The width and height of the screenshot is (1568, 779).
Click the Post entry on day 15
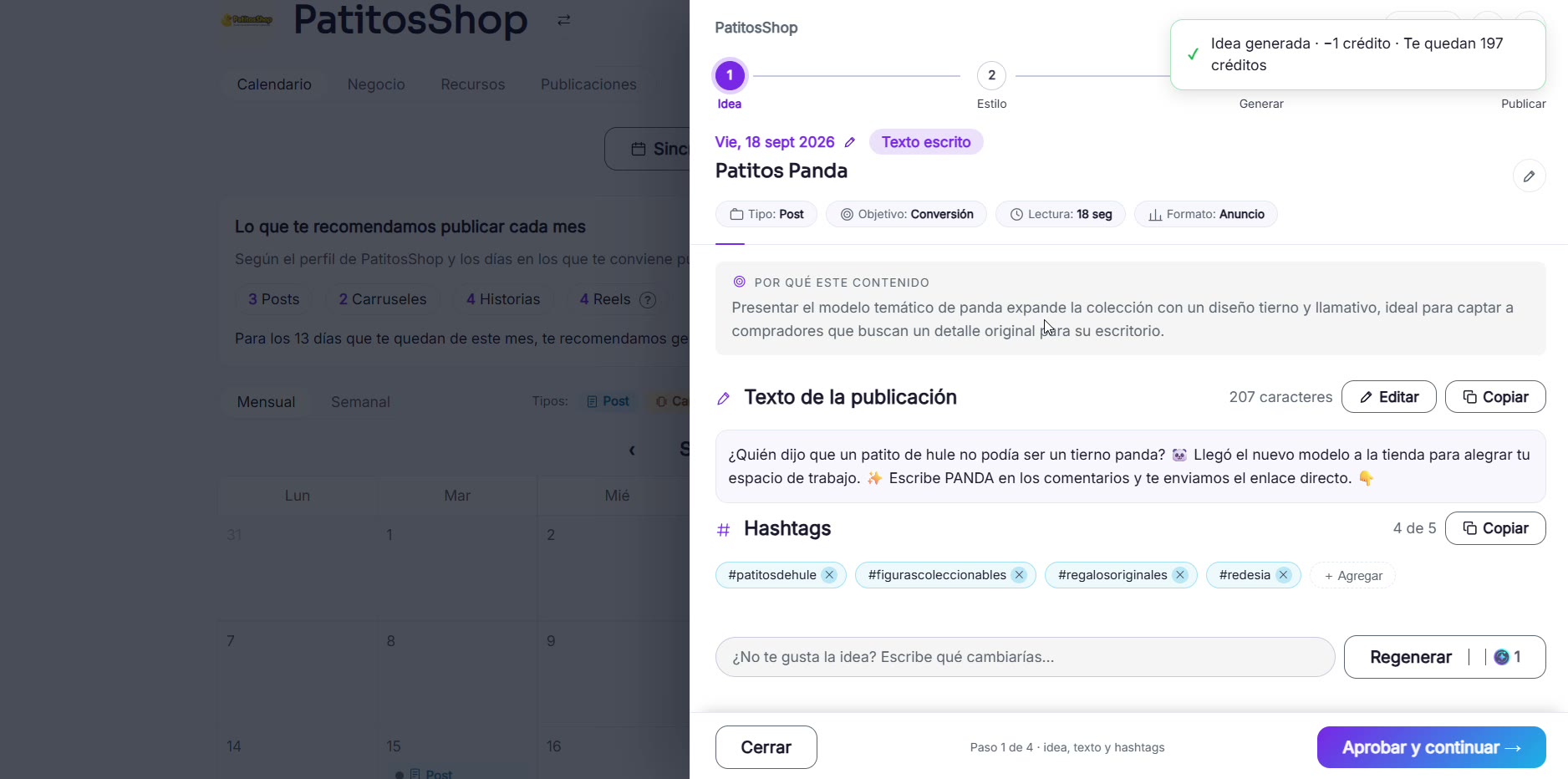click(x=431, y=774)
